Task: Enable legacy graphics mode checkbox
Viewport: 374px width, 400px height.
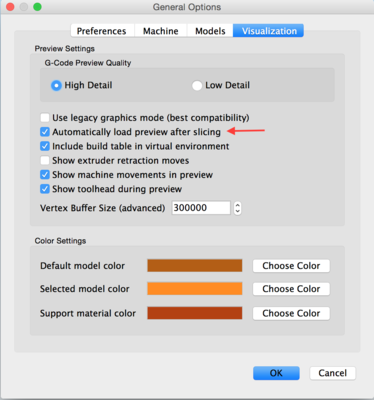Action: click(x=45, y=118)
